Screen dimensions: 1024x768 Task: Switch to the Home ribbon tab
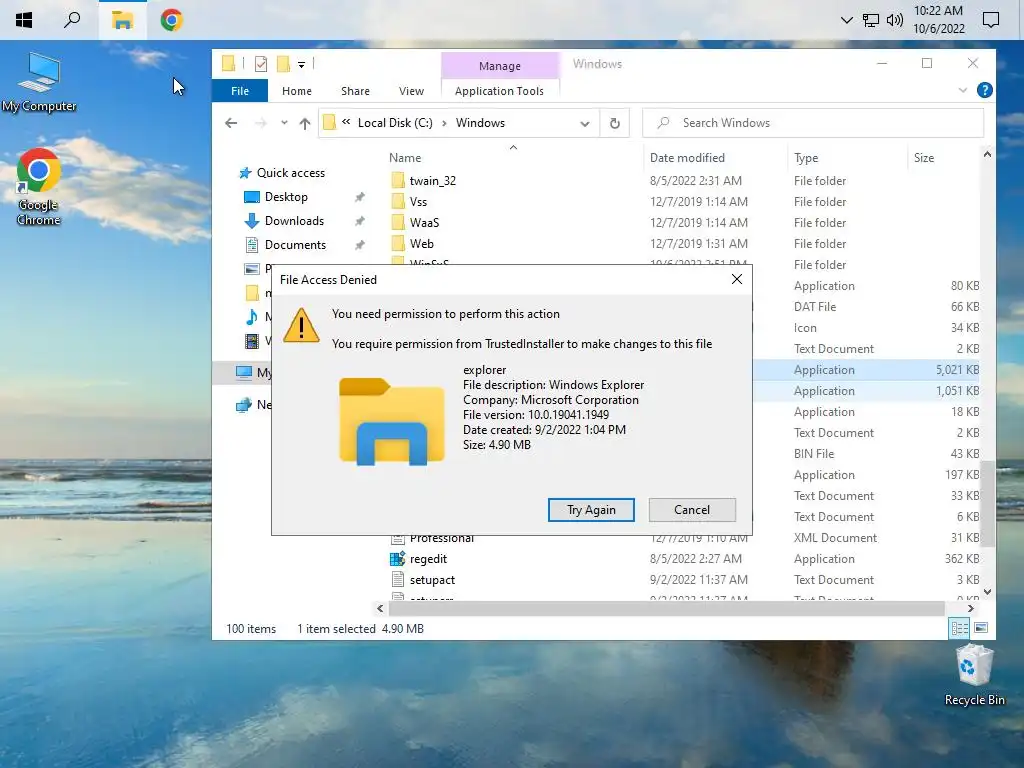click(x=296, y=91)
